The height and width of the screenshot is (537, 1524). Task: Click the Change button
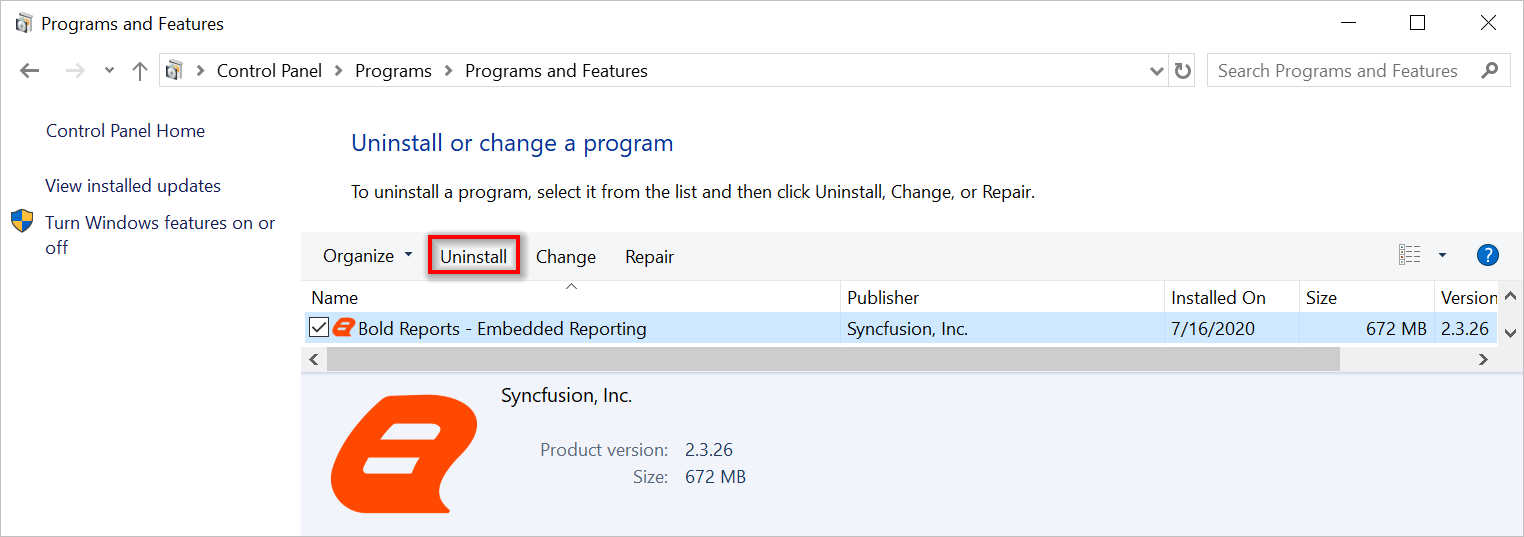coord(566,257)
